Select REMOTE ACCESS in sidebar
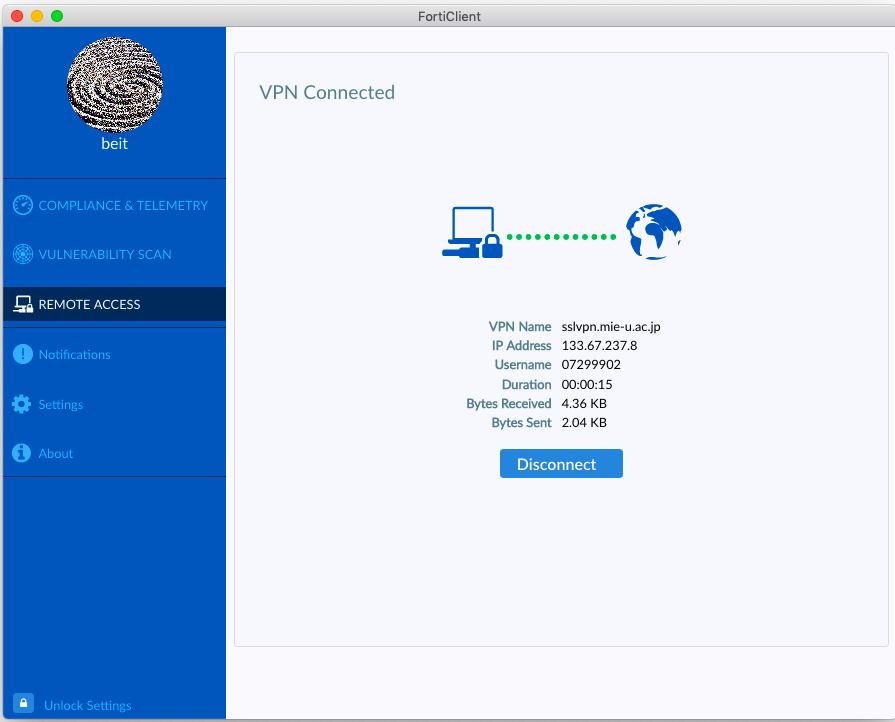The width and height of the screenshot is (895, 722). 114,304
